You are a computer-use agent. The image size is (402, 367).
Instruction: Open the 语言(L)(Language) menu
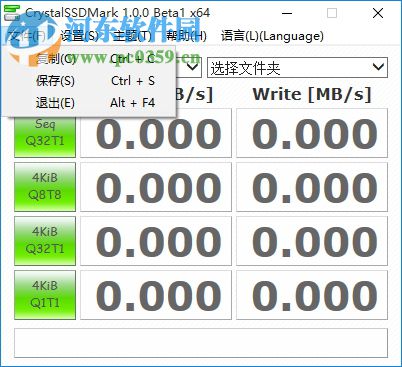[272, 36]
